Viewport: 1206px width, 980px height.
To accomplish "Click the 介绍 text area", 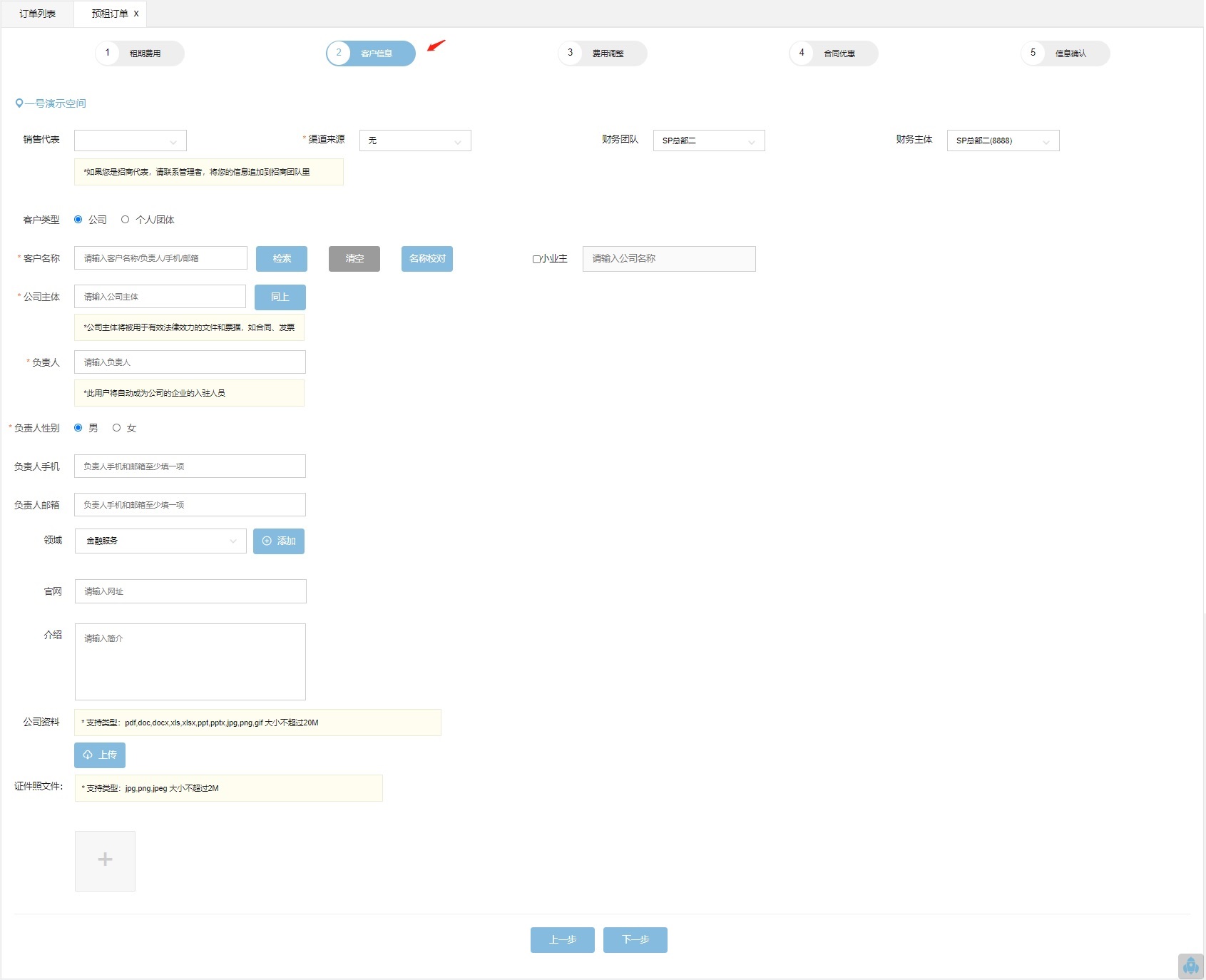I will point(190,662).
